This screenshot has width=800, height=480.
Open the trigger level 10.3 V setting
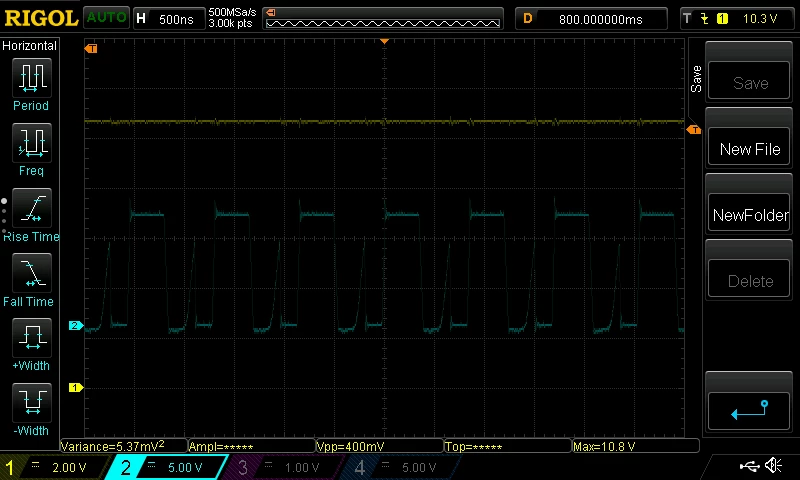pyautogui.click(x=738, y=19)
